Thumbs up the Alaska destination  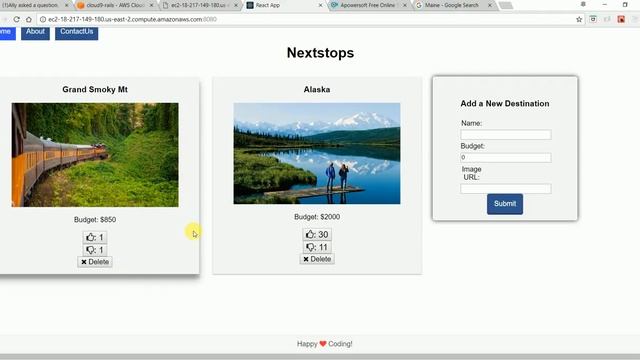[x=317, y=234]
